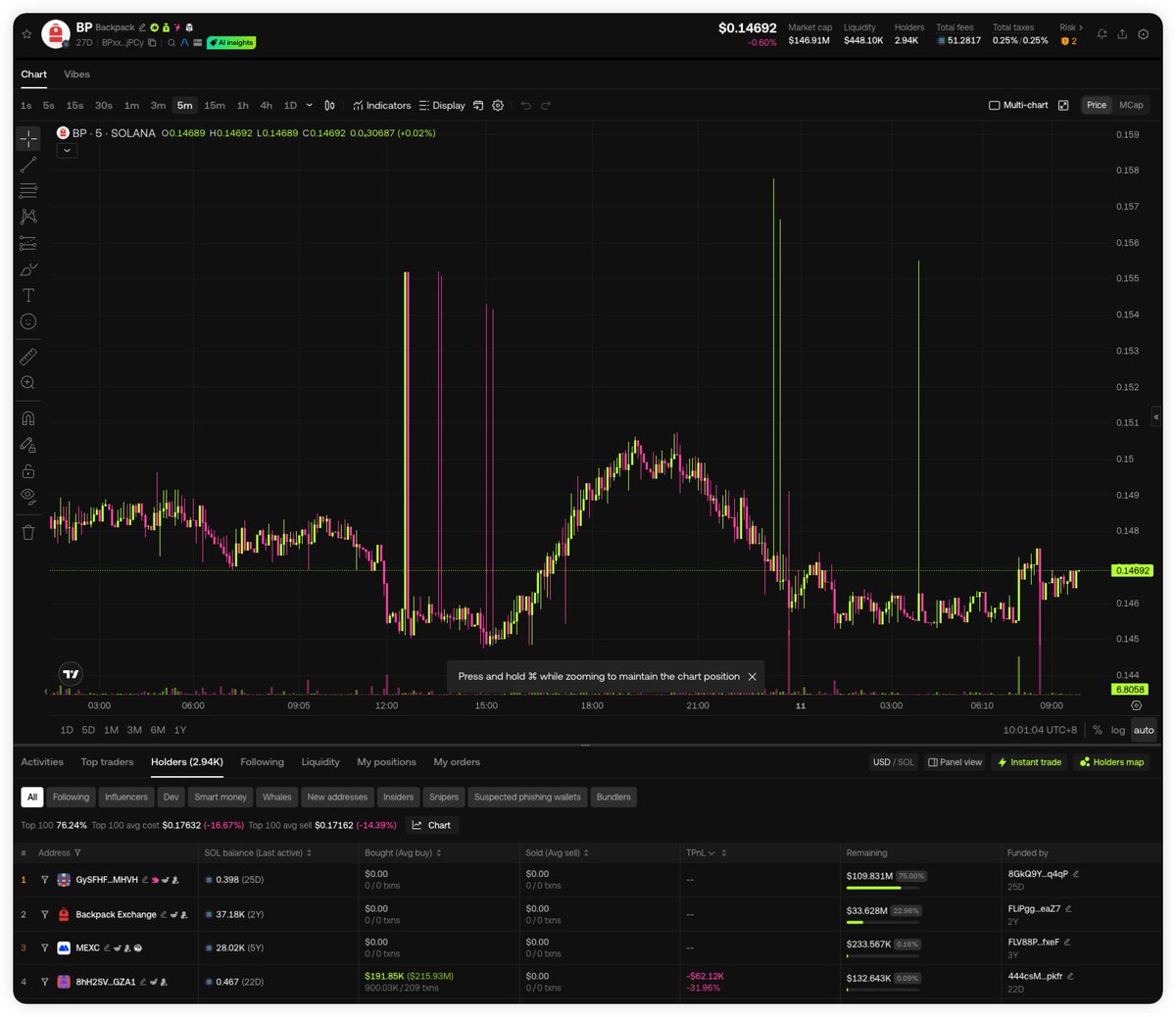Share the token page

point(1122,34)
